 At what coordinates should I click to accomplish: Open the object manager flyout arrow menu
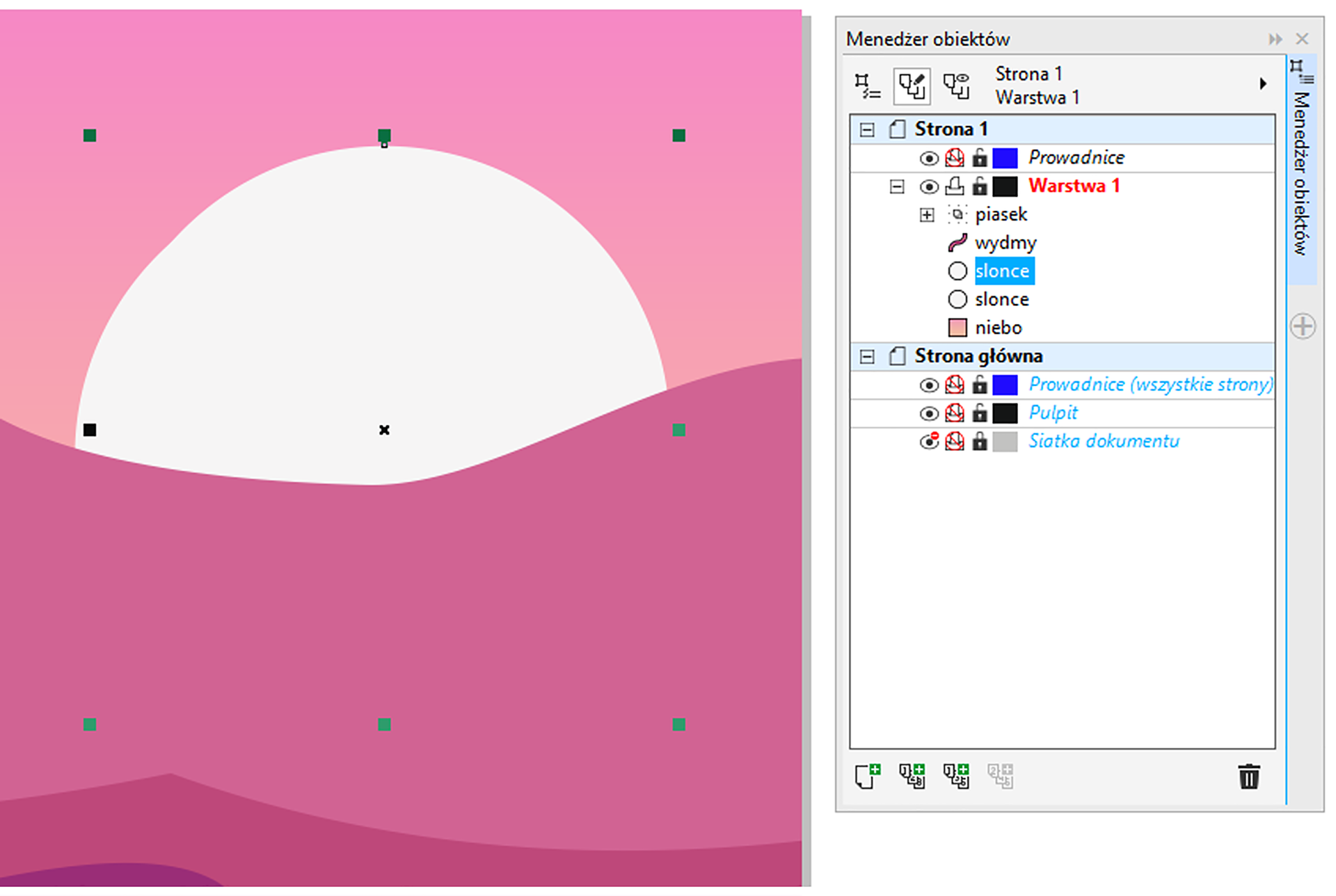(1263, 84)
